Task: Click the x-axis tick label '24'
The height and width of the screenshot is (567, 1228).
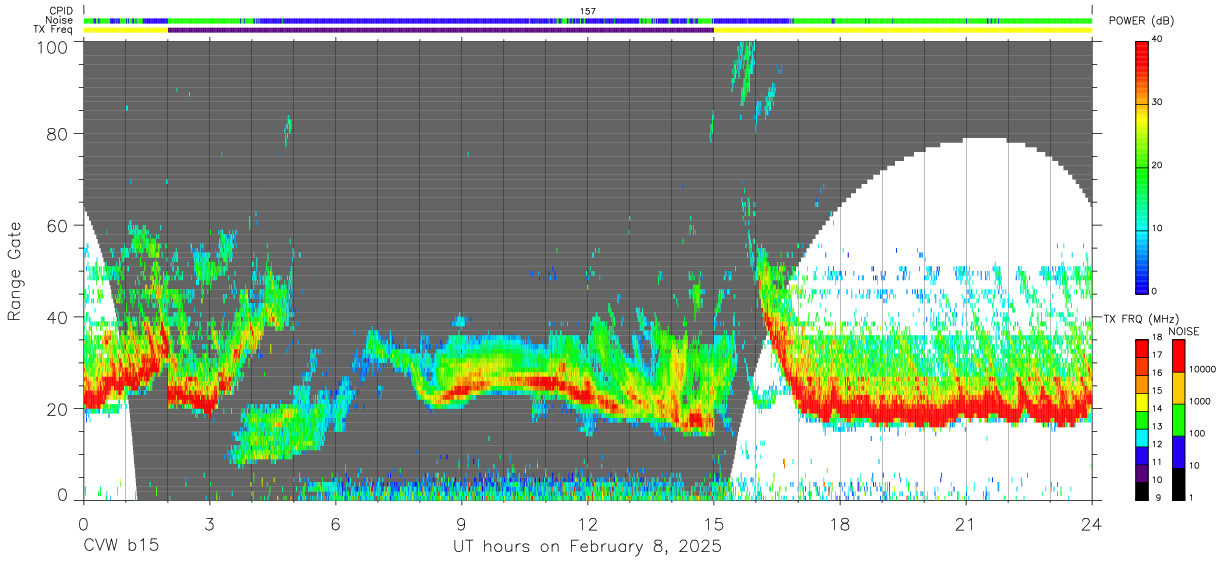Action: tap(1091, 524)
